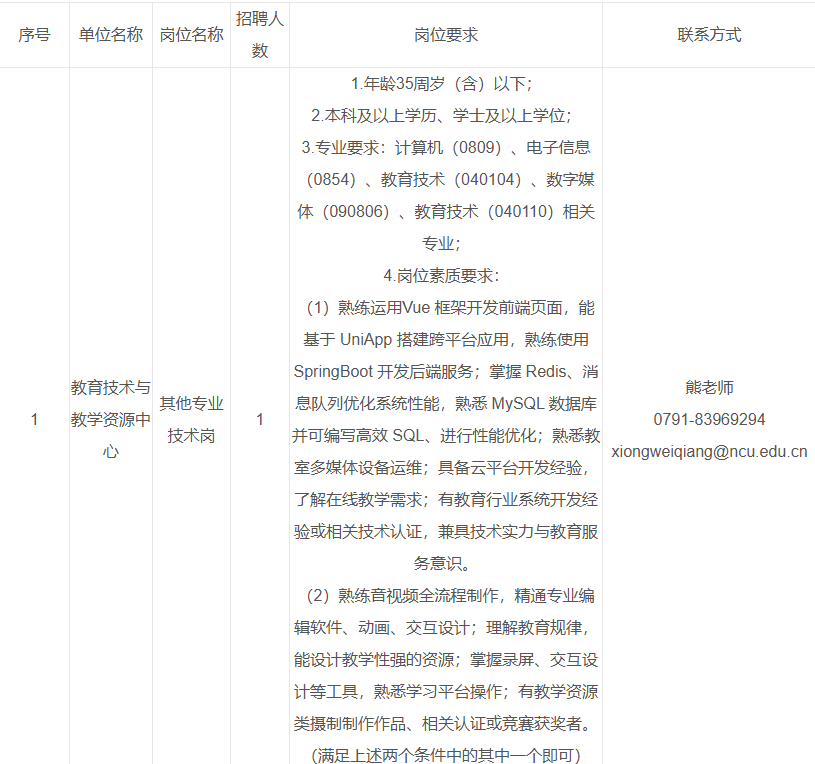Click the cell containing 教育技术与教学资源中心
This screenshot has width=815, height=764.
click(x=110, y=418)
